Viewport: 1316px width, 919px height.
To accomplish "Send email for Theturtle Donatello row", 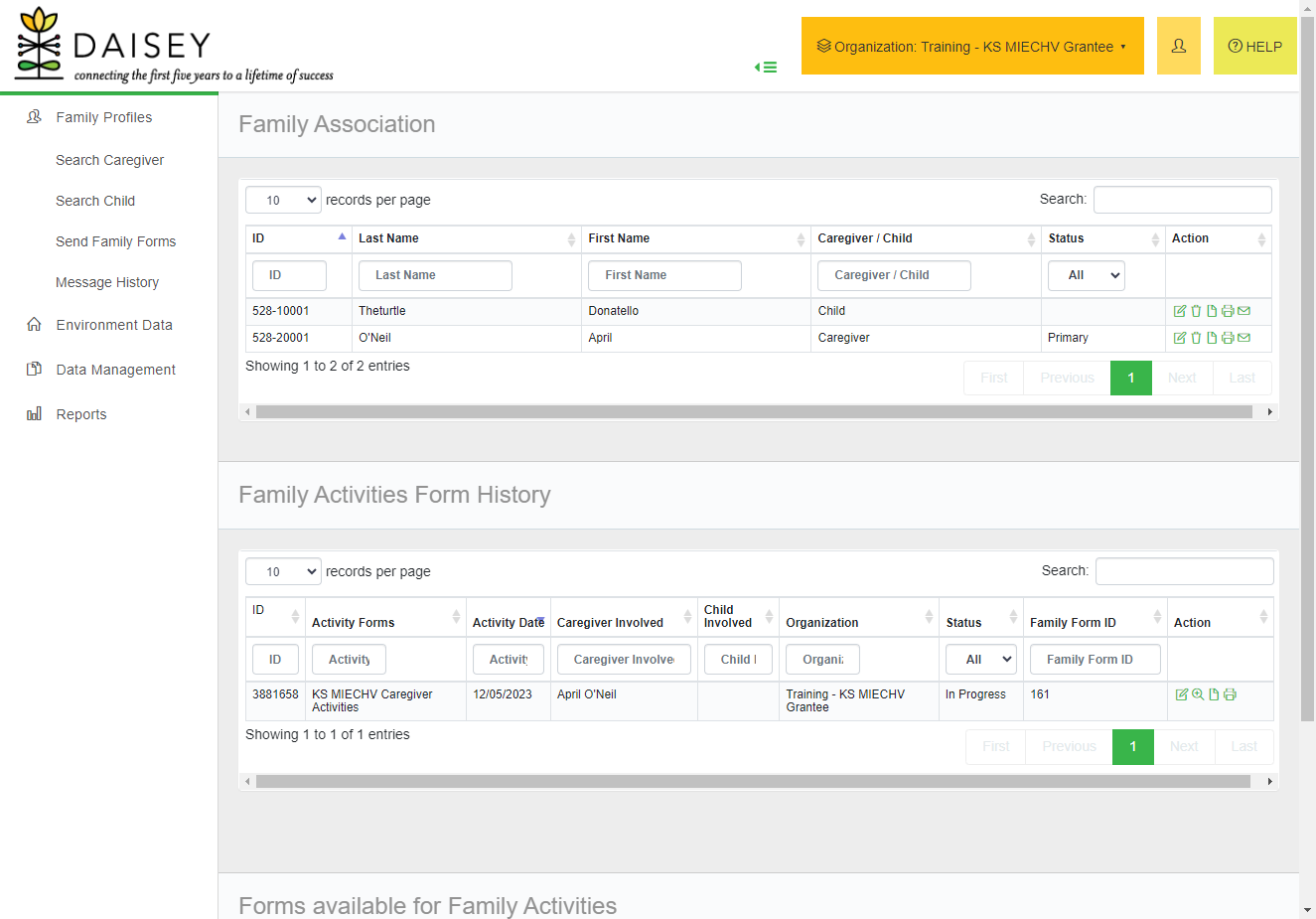I will point(1243,311).
